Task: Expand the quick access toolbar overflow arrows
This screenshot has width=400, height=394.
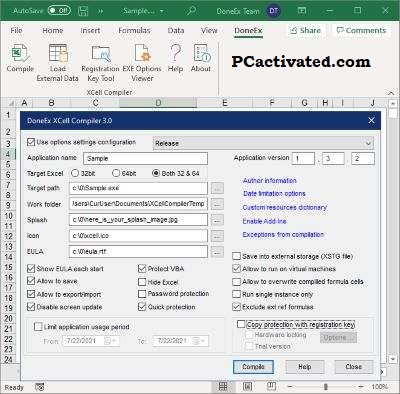Action: (x=100, y=11)
